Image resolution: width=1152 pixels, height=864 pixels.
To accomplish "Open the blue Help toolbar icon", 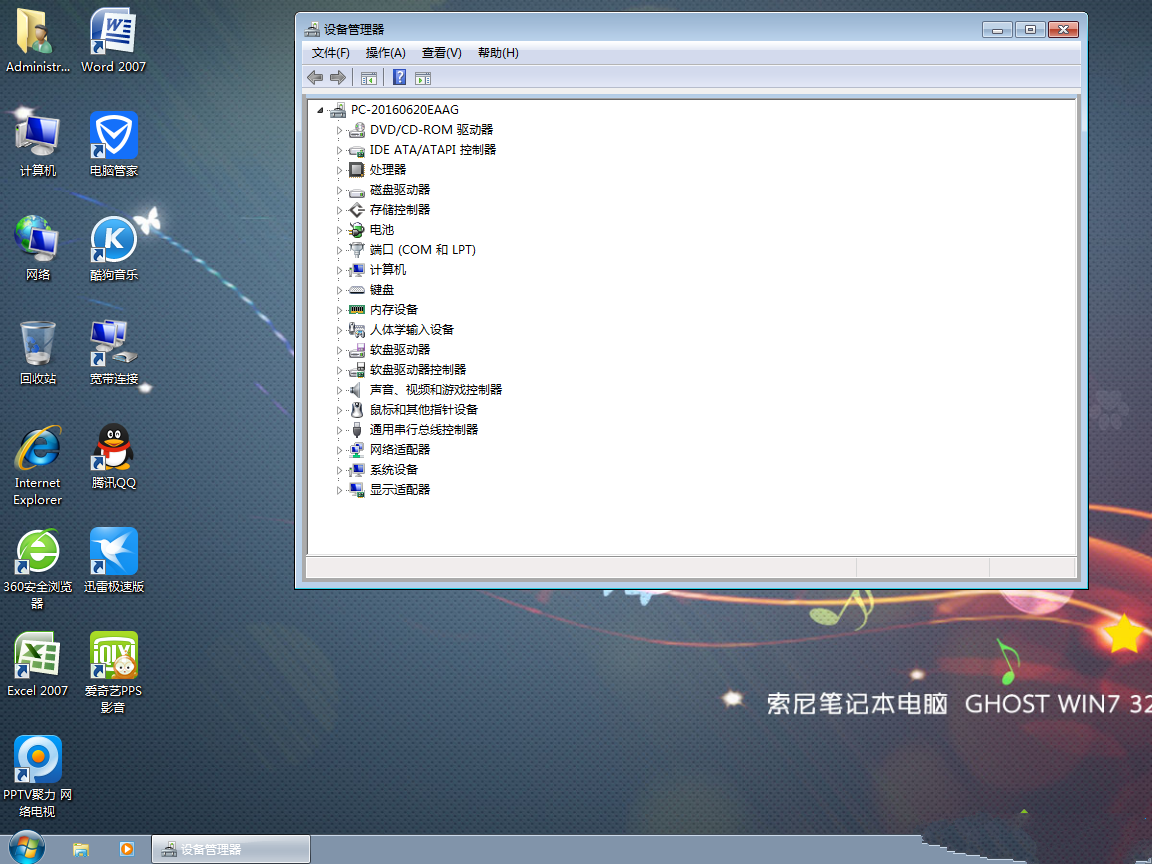I will tap(400, 77).
